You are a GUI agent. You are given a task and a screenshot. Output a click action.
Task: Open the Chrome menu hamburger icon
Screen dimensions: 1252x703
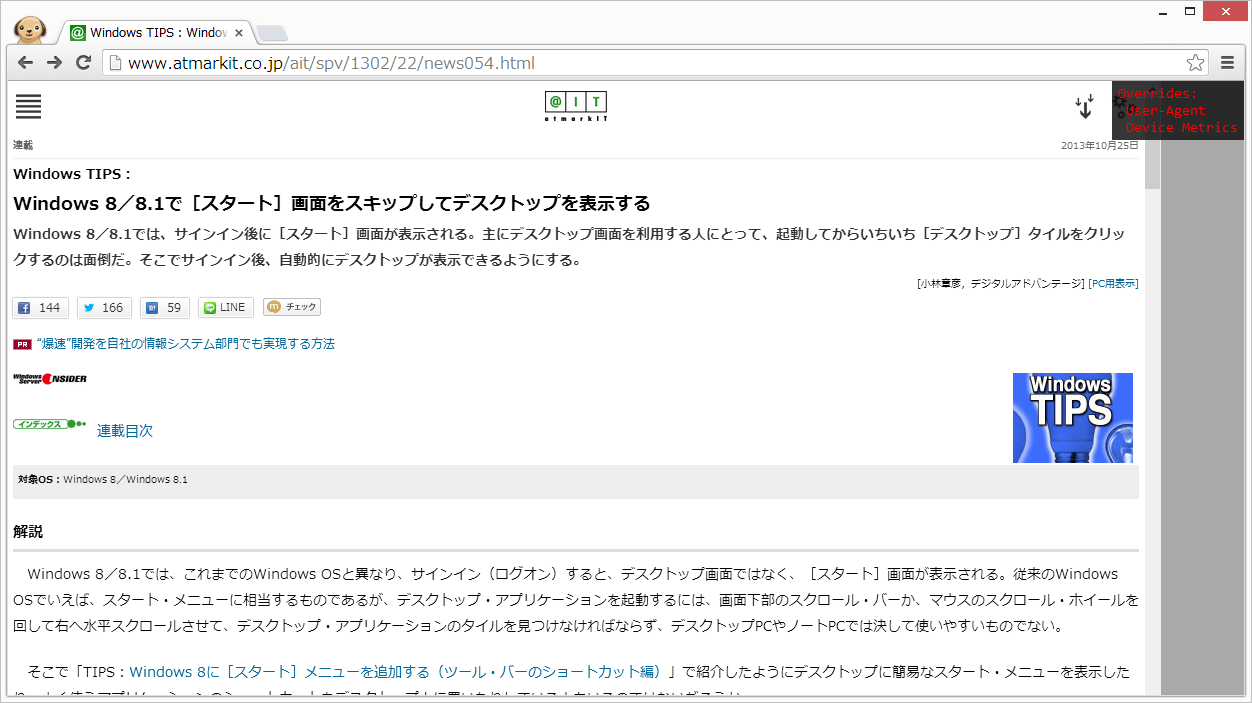[x=1228, y=63]
